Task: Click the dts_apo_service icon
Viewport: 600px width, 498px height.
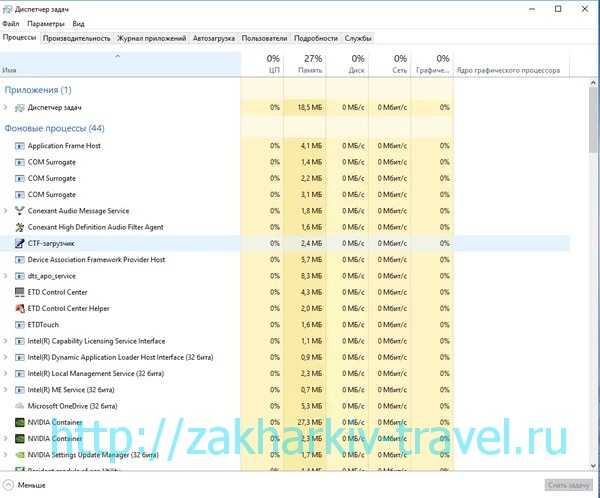Action: [x=20, y=276]
